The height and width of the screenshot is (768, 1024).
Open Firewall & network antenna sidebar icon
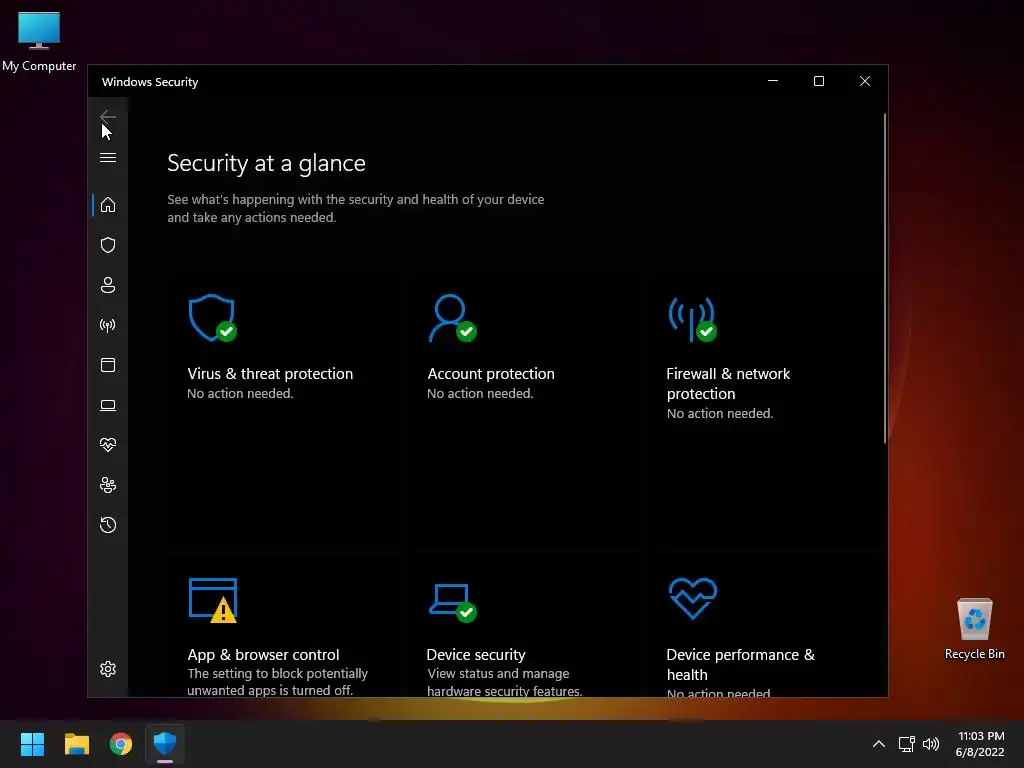tap(108, 325)
